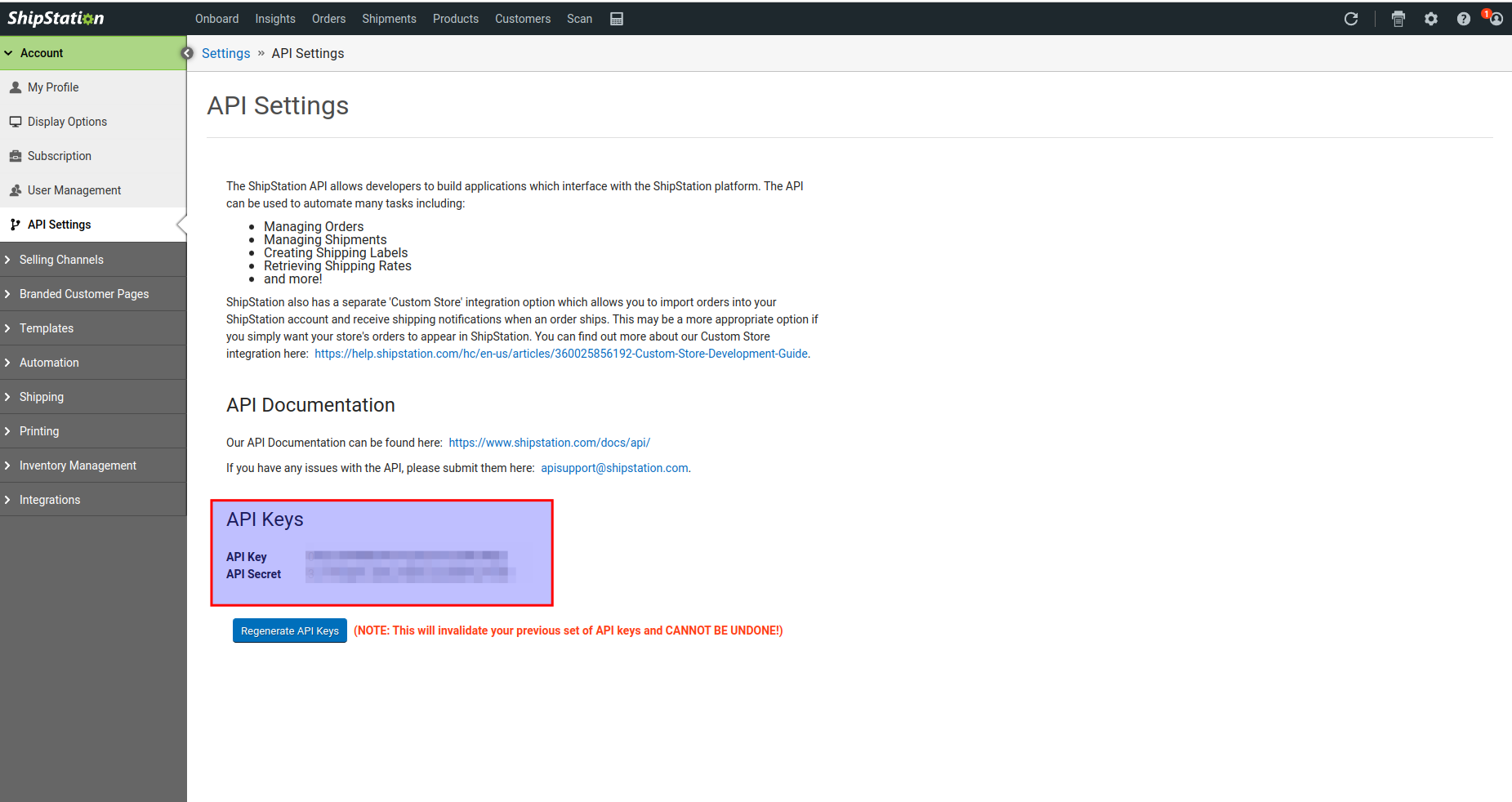Open the Scan tab
The image size is (1512, 802).
[579, 19]
